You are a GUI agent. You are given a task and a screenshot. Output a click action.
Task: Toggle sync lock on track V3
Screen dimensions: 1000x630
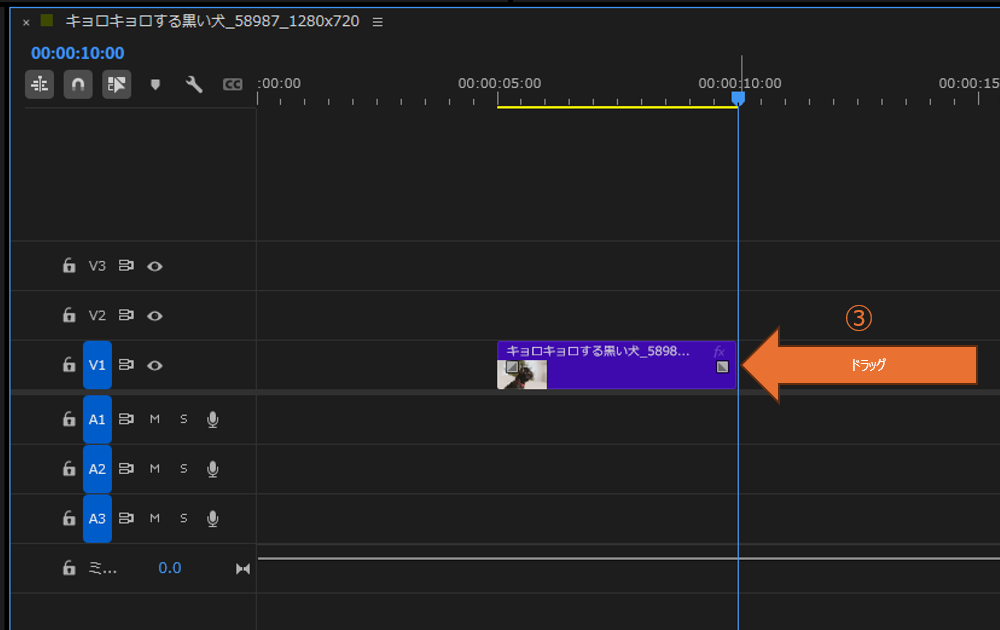pyautogui.click(x=126, y=266)
